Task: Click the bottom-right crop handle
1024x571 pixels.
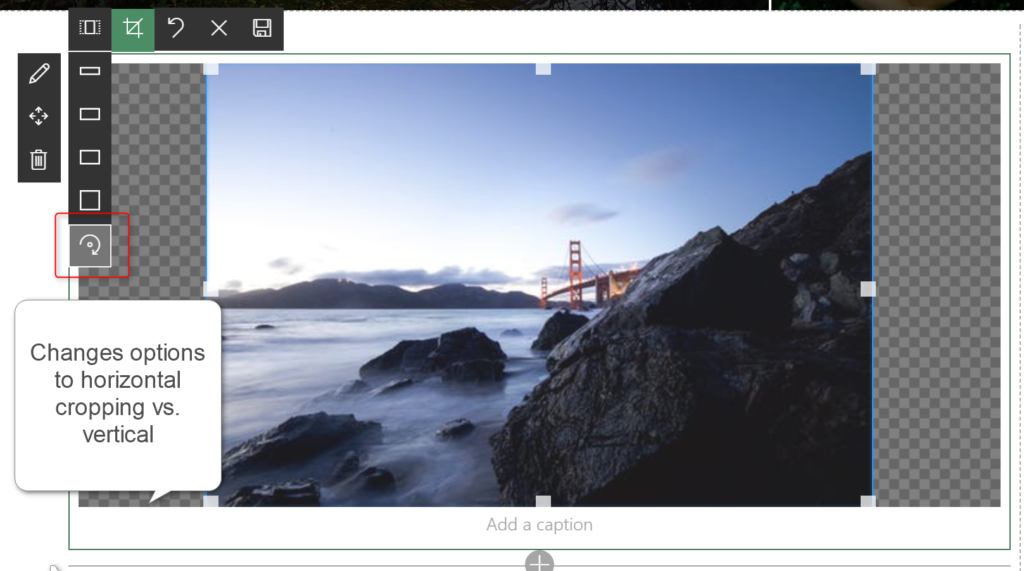Action: [868, 501]
